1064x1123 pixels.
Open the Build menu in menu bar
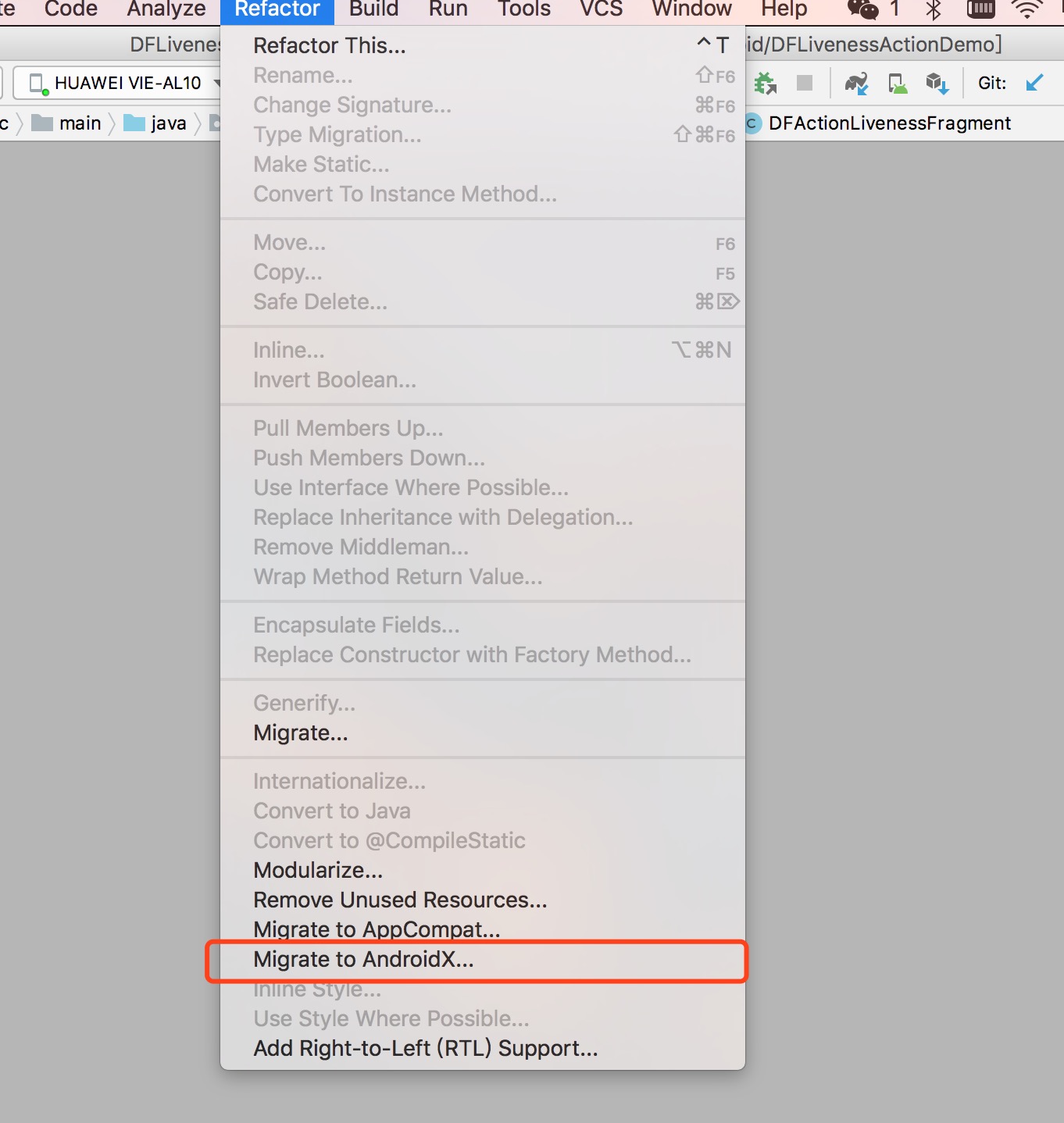373,9
